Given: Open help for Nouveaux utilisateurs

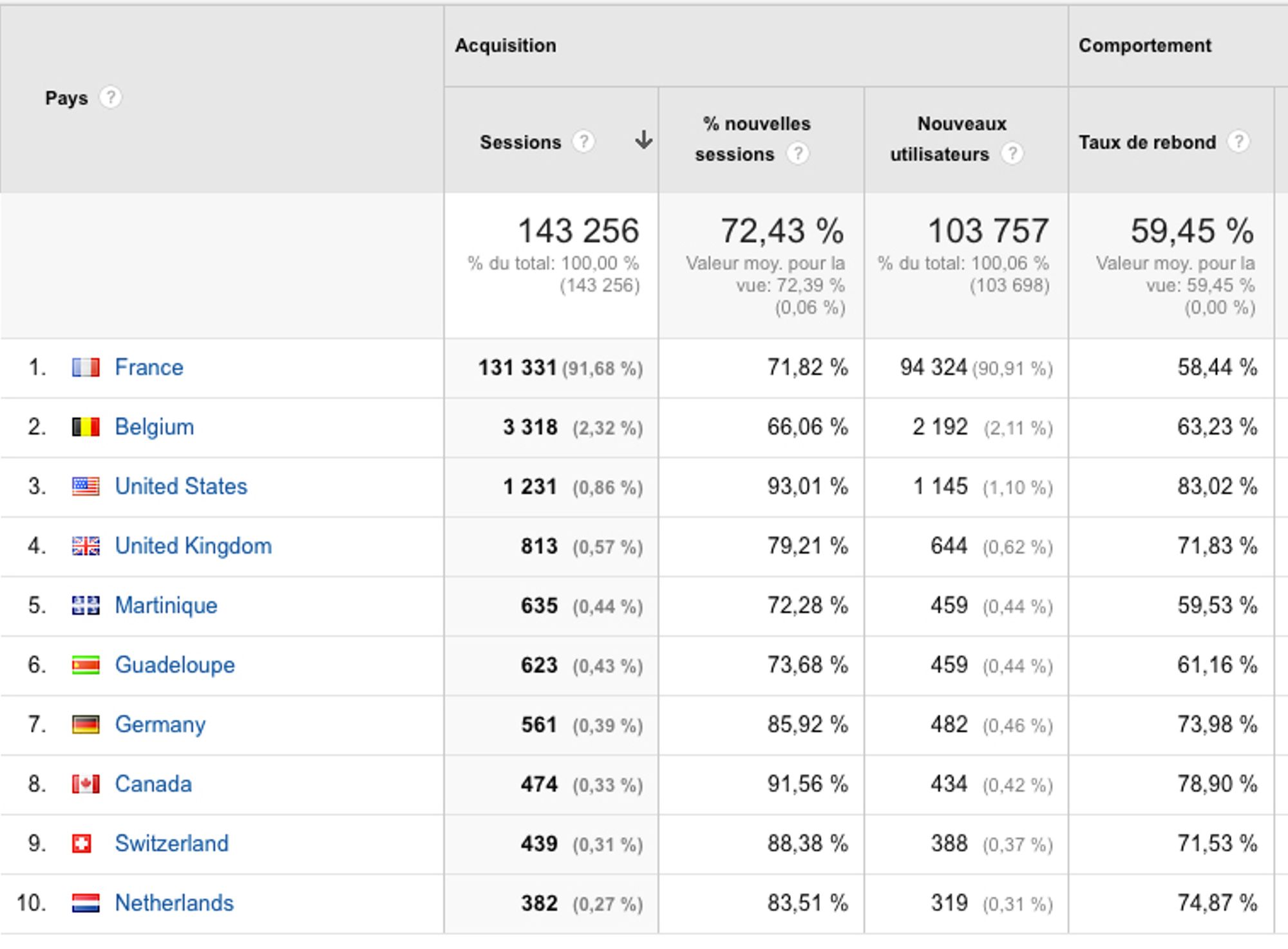Looking at the screenshot, I should pos(1012,154).
